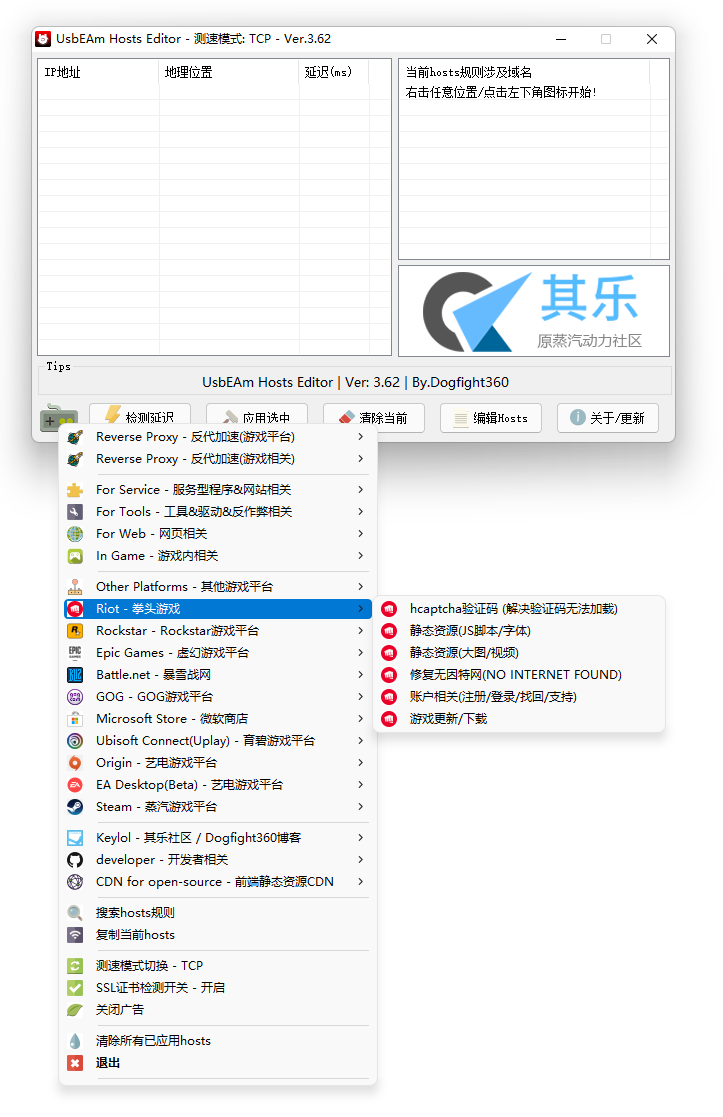Click the Riot icon beside hcaptcha entry

(389, 608)
